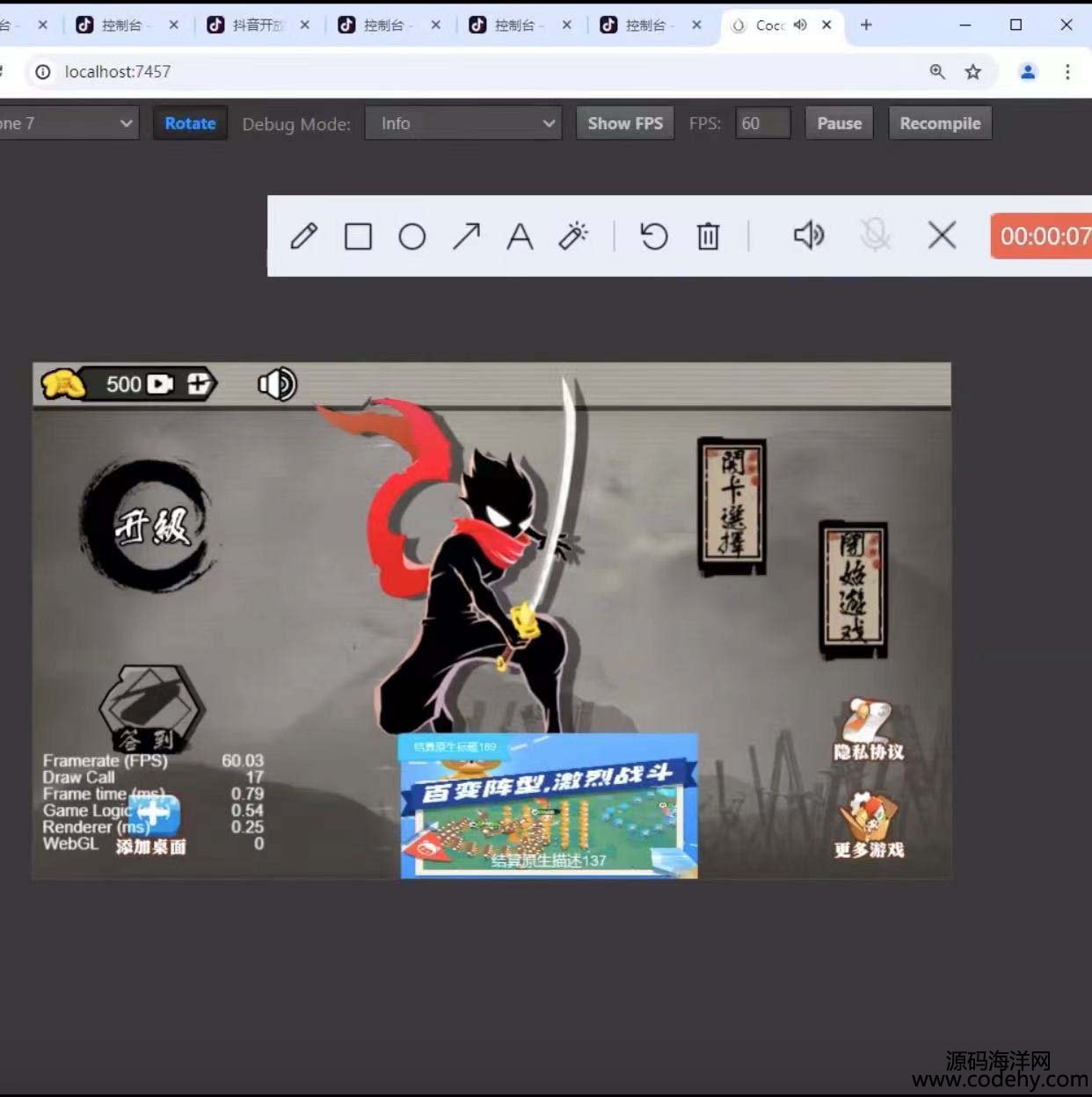The width and height of the screenshot is (1092, 1097).
Task: Open the level select scroll banner
Action: [732, 506]
